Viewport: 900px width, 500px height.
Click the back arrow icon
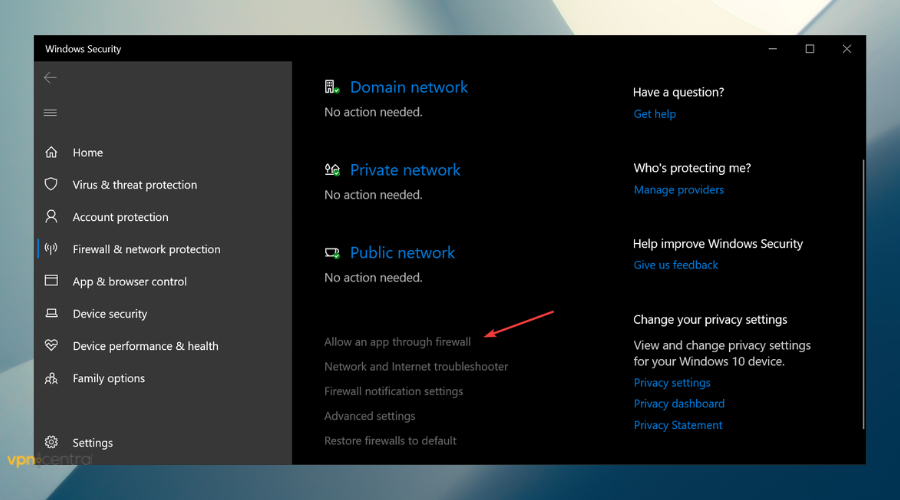point(50,78)
